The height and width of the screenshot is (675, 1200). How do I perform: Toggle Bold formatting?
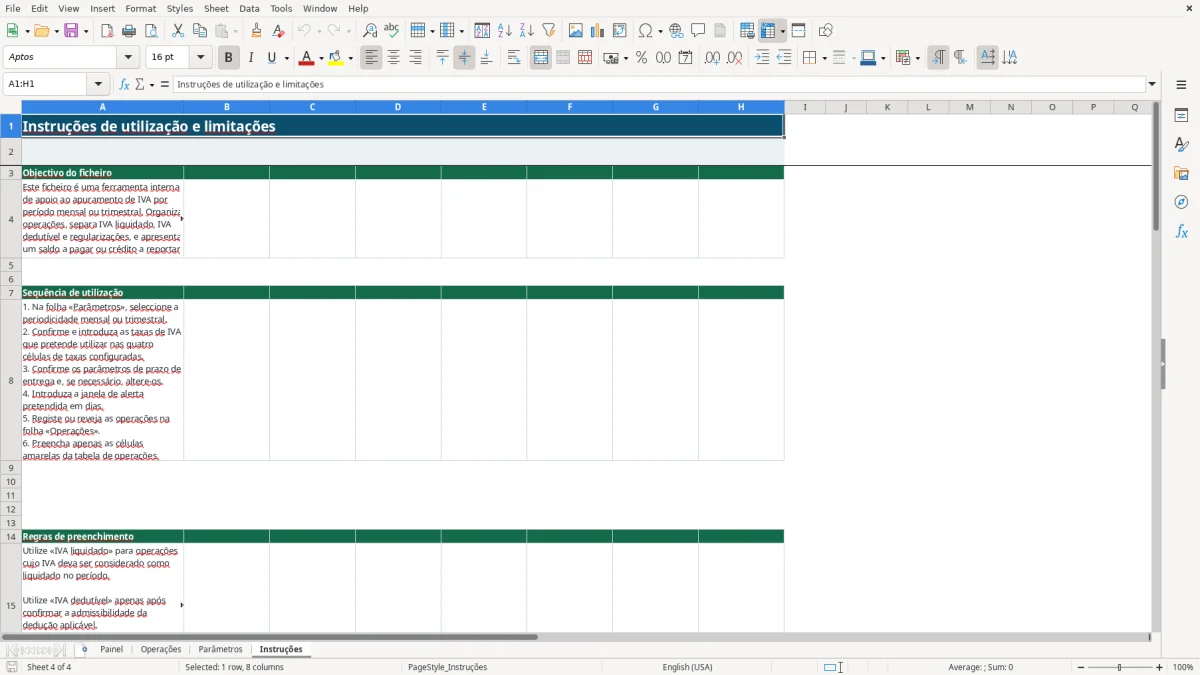(x=228, y=58)
